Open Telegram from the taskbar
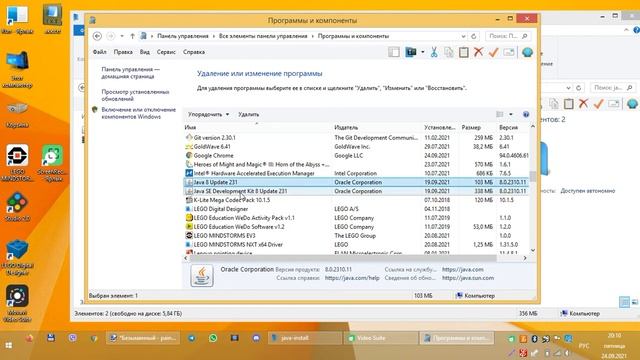This screenshot has width=640, height=360. [x=191, y=338]
